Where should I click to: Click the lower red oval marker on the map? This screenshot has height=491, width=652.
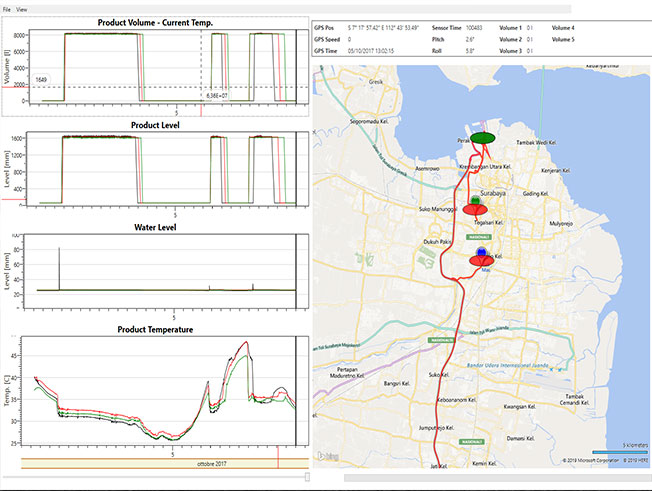(483, 262)
